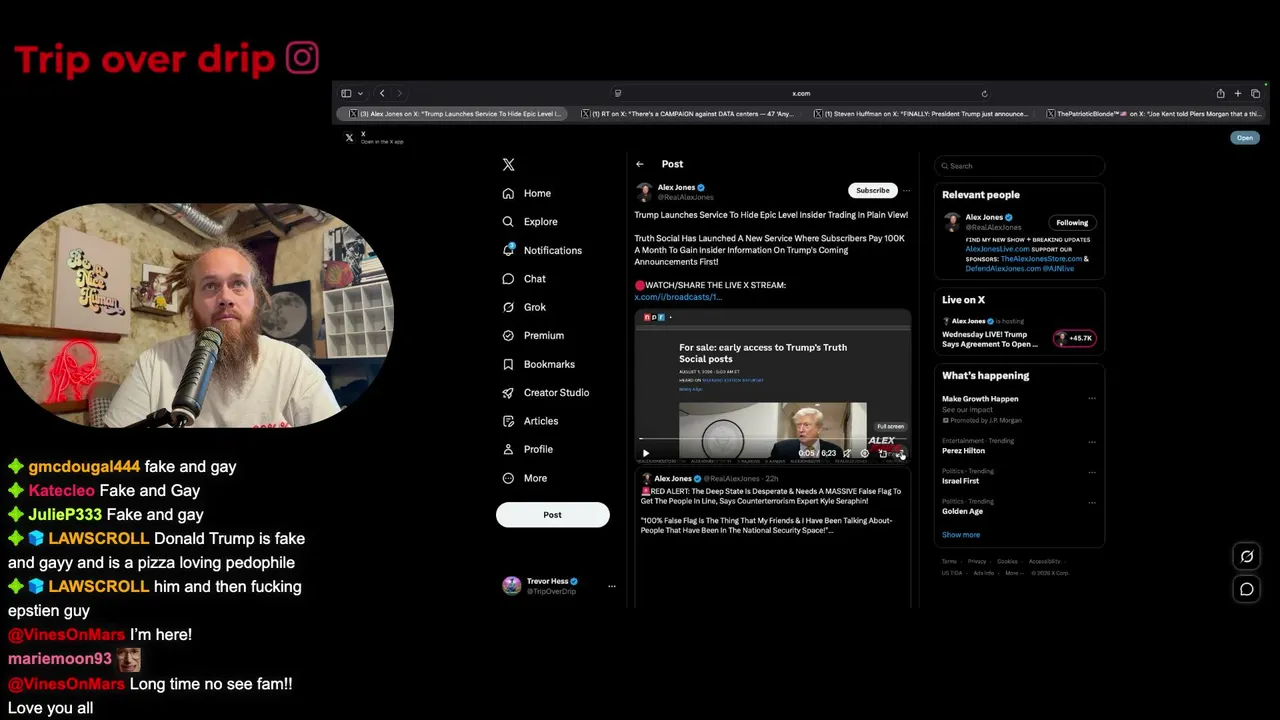Click Show more under What's happening

coord(961,535)
